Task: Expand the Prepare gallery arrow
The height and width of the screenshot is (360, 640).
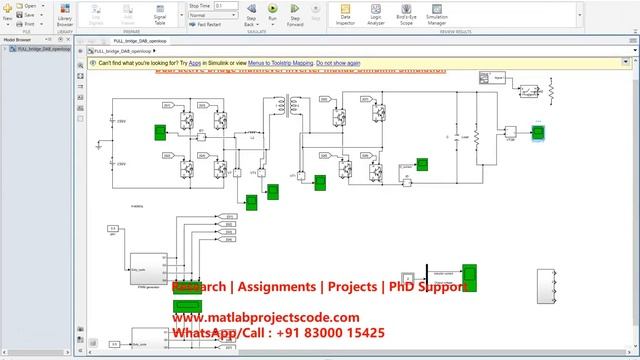Action: (x=182, y=15)
